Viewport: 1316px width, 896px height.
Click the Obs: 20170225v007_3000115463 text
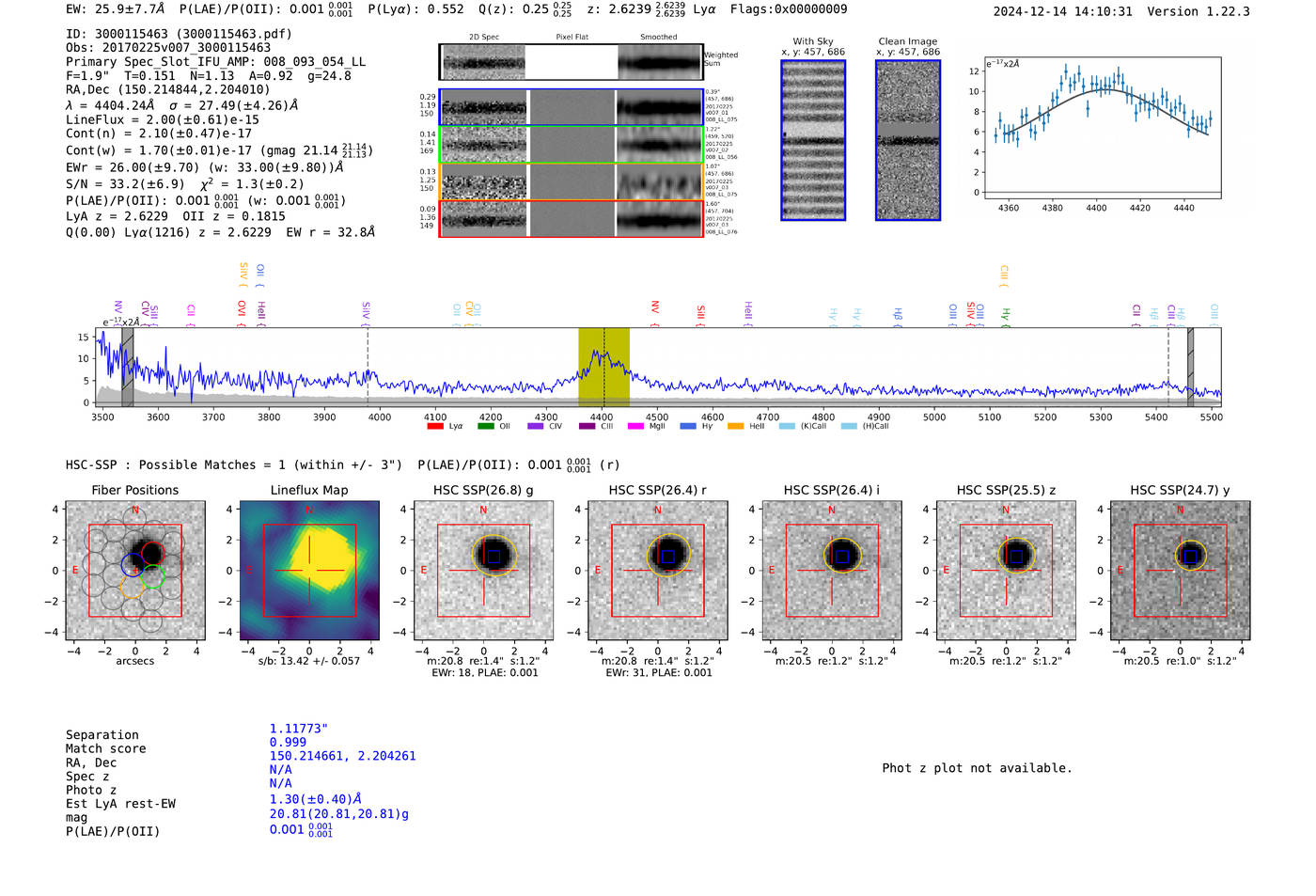(x=168, y=48)
